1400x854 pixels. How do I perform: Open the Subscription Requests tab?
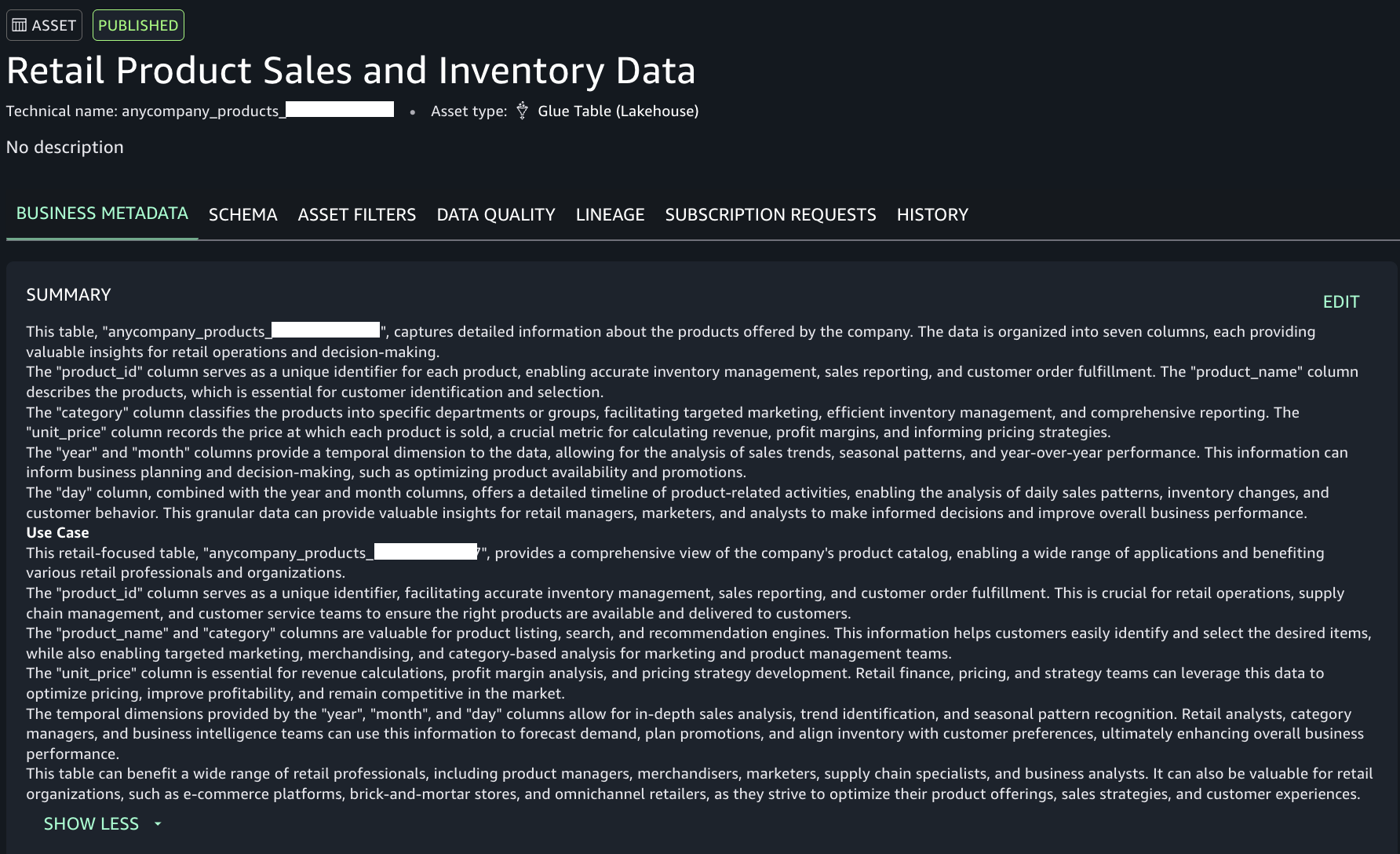770,215
